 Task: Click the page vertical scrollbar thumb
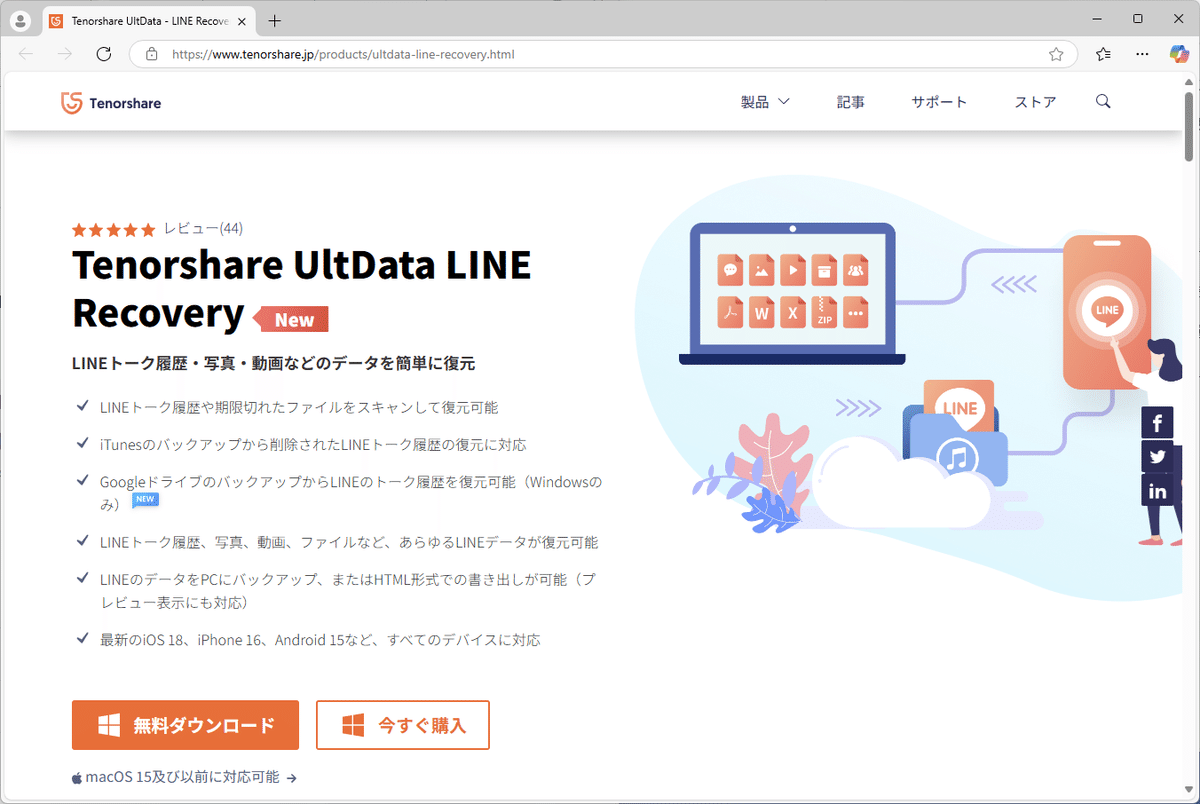tap(1189, 126)
